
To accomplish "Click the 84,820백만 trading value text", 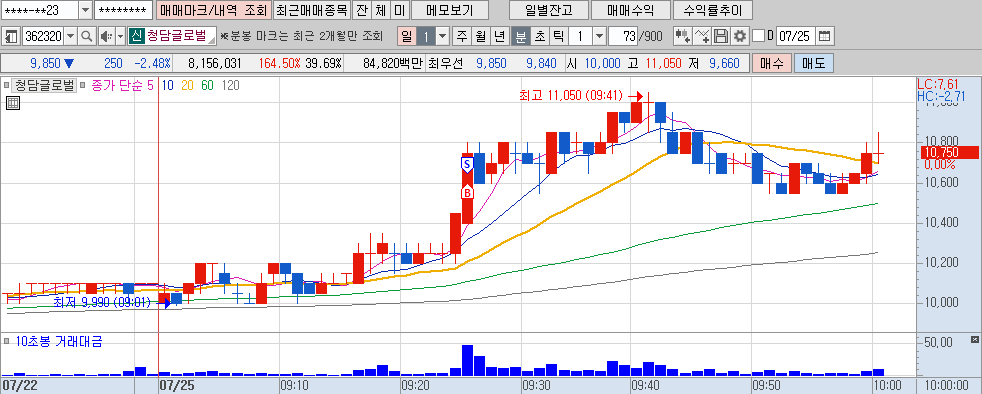I will pyautogui.click(x=393, y=63).
